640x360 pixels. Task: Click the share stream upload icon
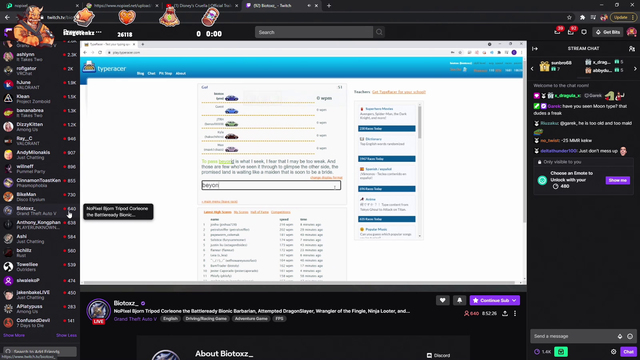click(x=505, y=313)
